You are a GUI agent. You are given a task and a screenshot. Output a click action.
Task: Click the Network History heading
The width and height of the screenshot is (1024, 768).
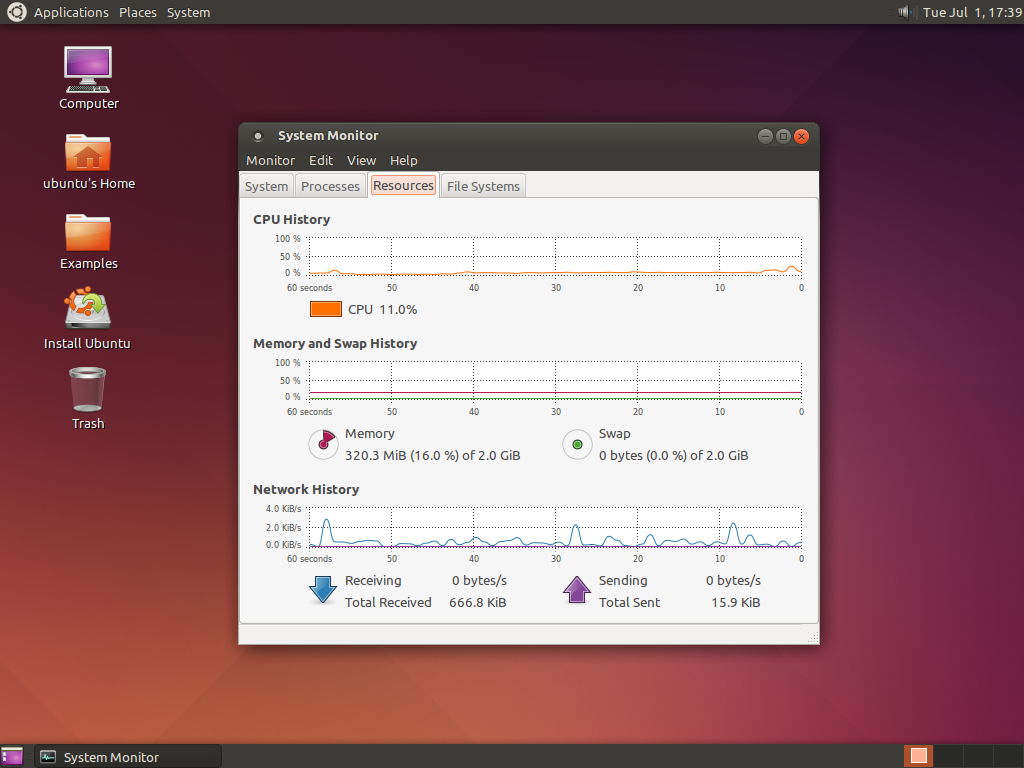[306, 489]
